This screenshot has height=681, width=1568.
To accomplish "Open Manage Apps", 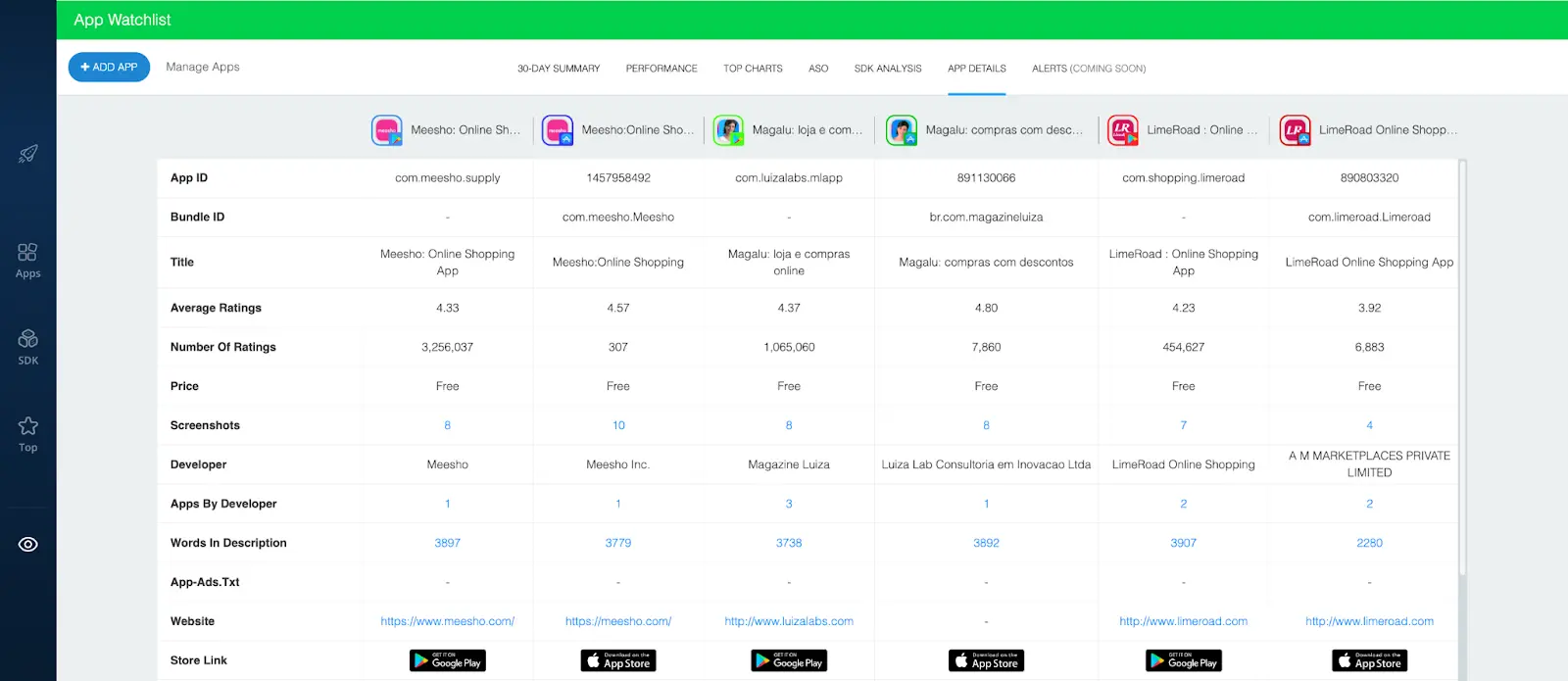I will tap(203, 67).
